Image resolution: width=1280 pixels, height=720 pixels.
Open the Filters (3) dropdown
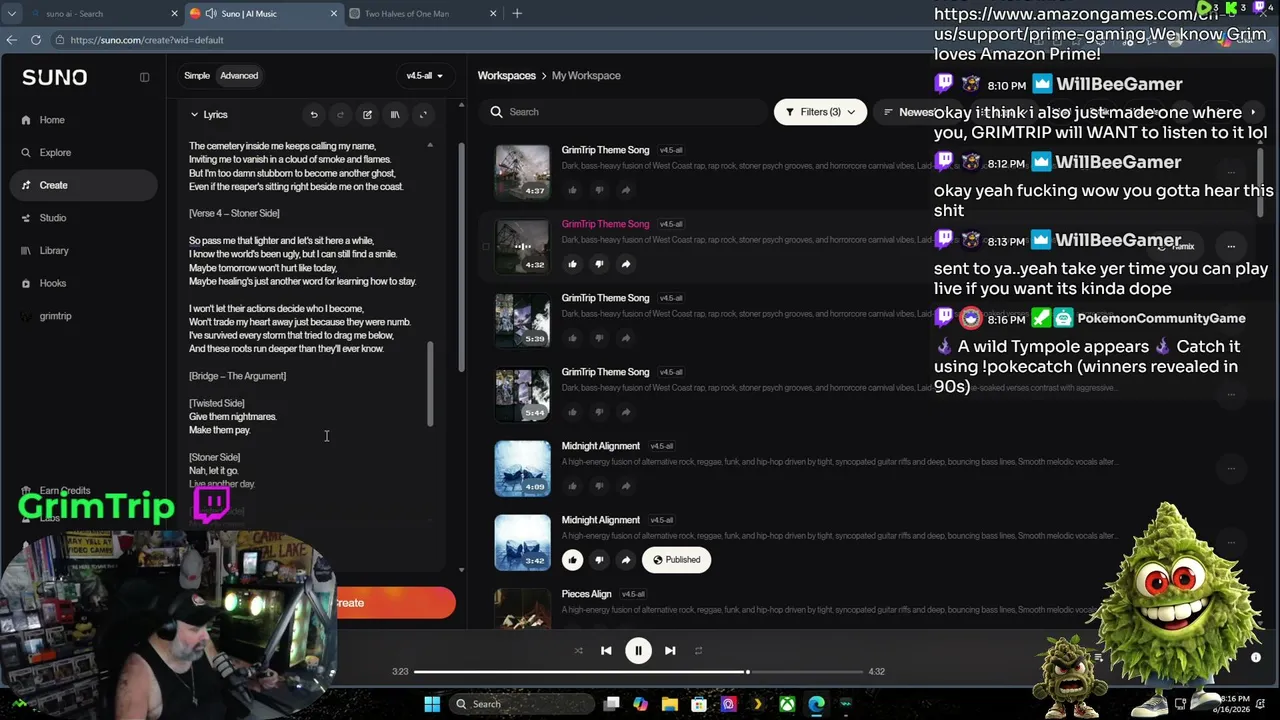[x=820, y=112]
